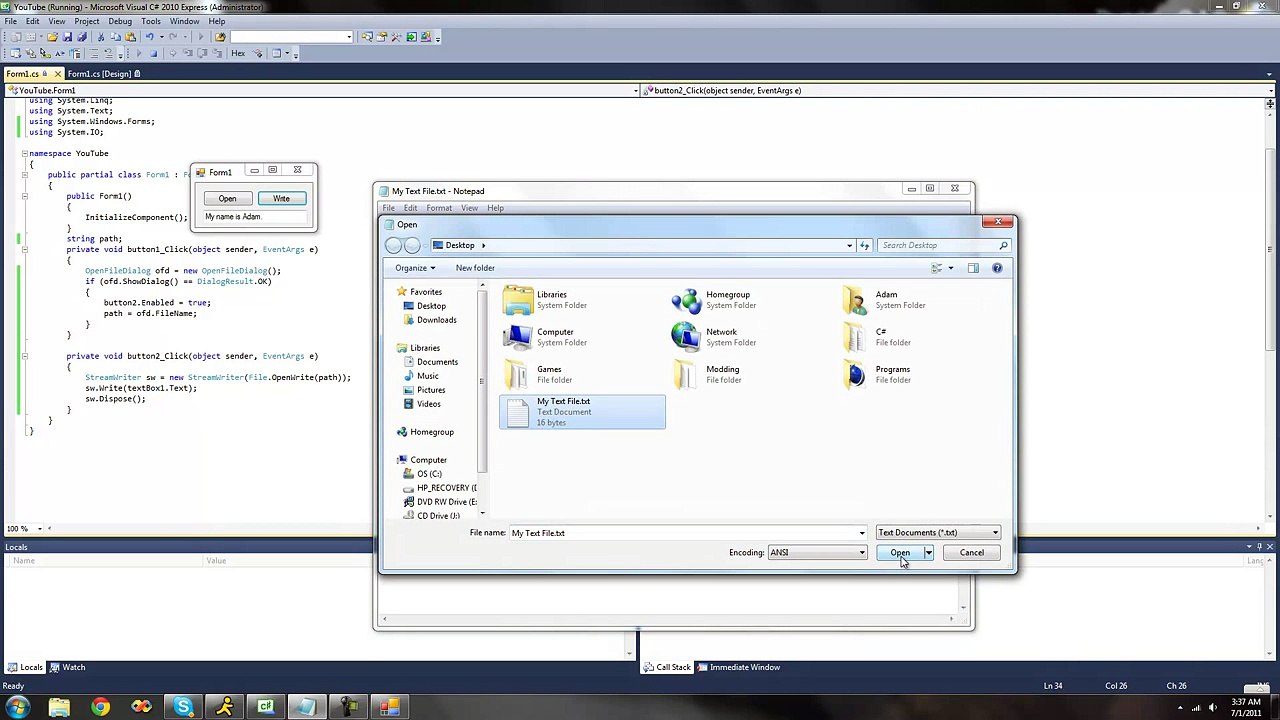Click Copy icon in Visual C# toolbar

116,37
